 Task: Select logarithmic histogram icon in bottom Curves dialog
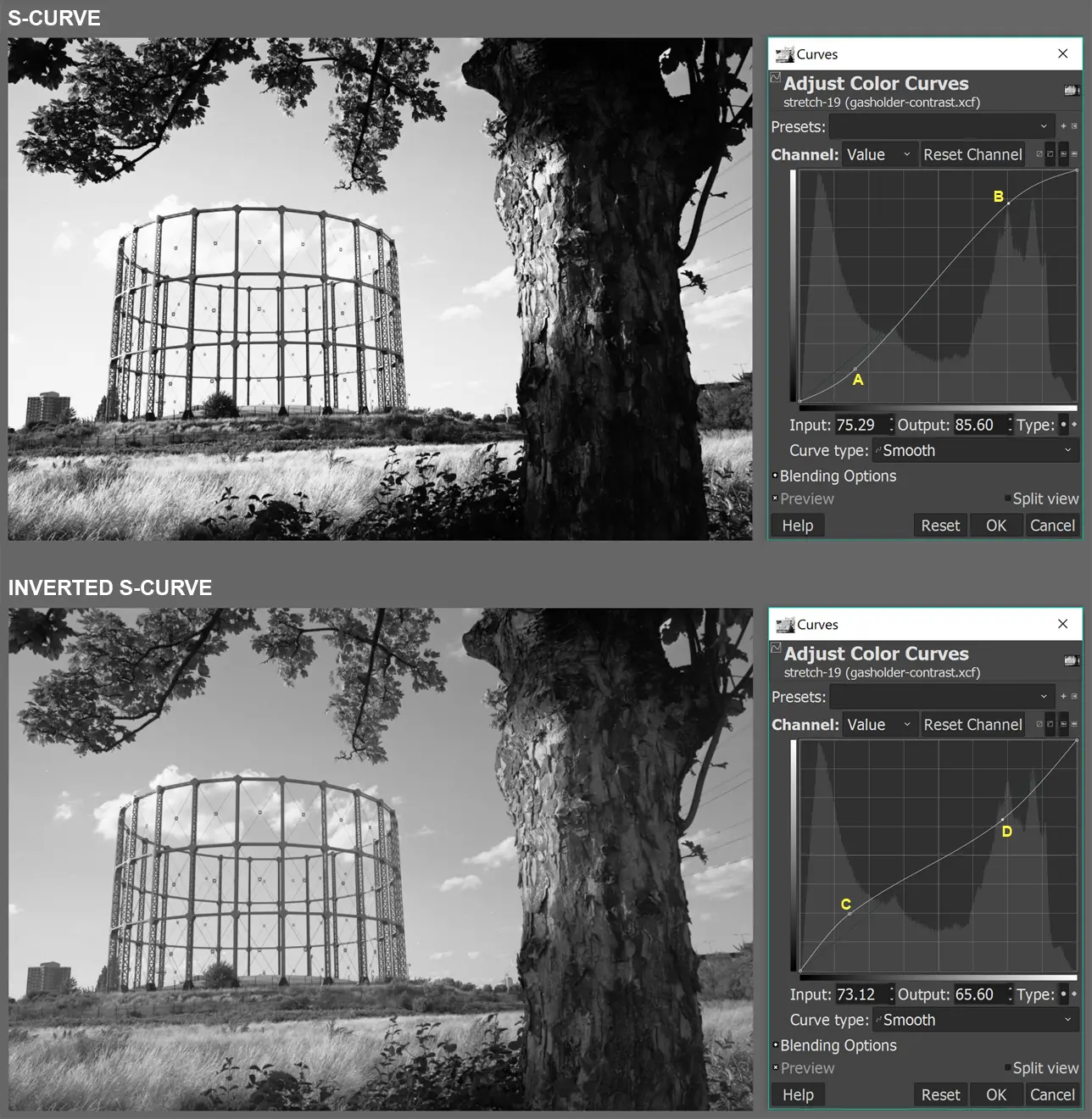pyautogui.click(x=1074, y=724)
